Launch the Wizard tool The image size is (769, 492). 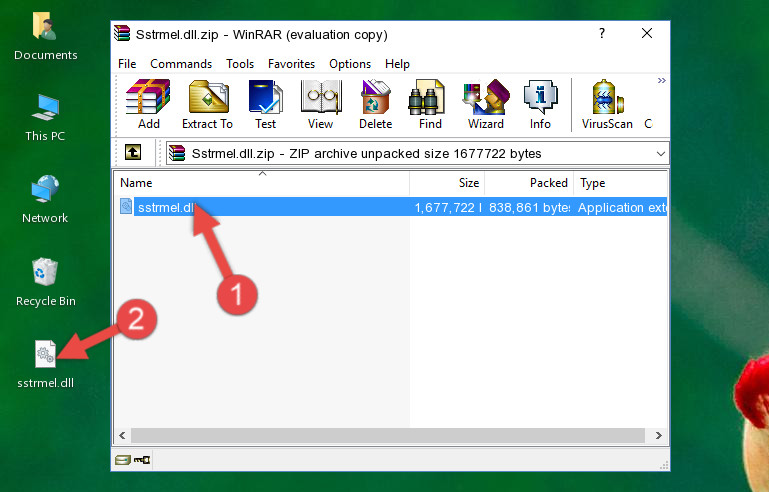pos(486,104)
